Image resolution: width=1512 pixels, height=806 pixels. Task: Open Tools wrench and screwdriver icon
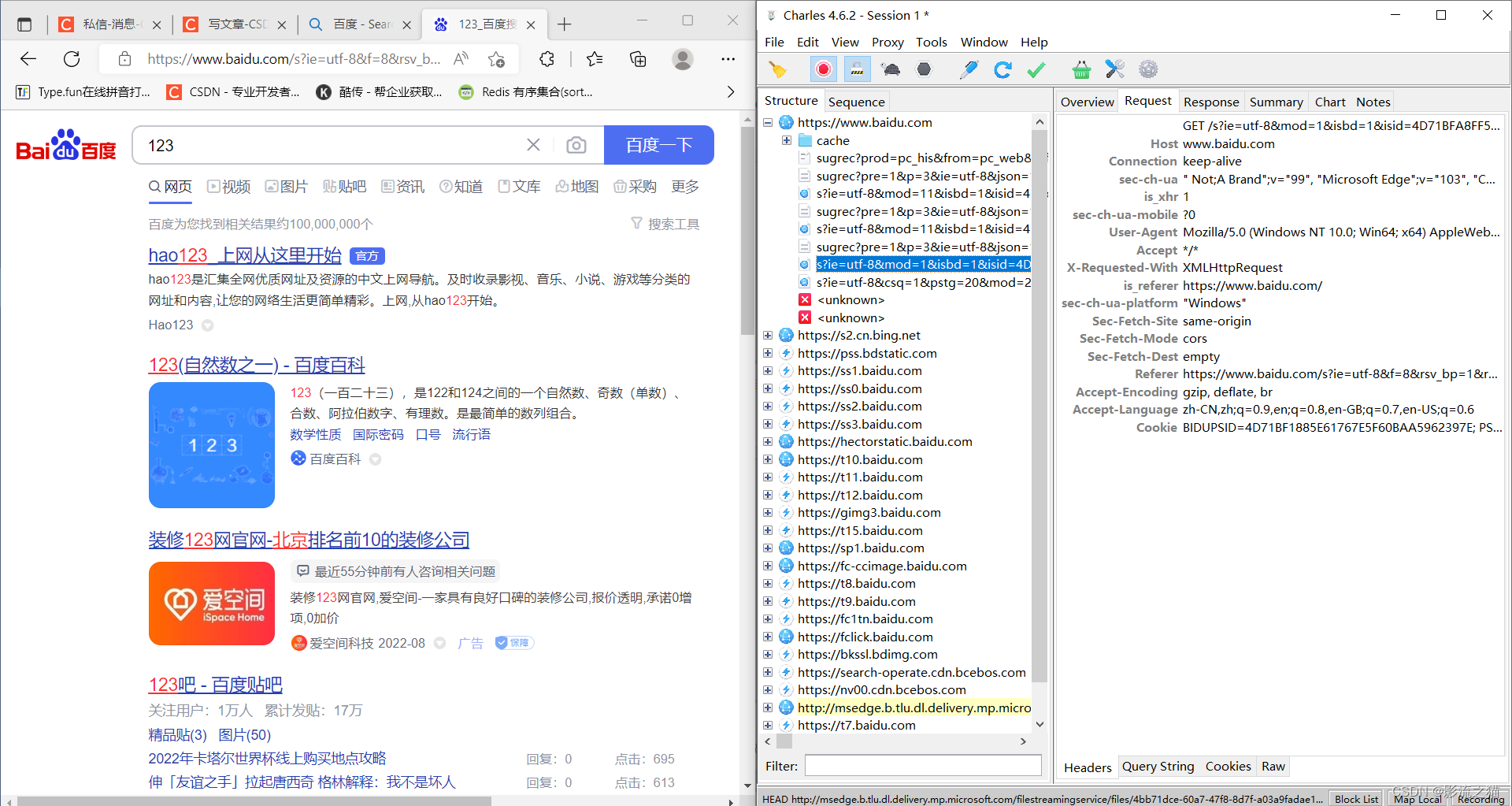(x=1114, y=70)
